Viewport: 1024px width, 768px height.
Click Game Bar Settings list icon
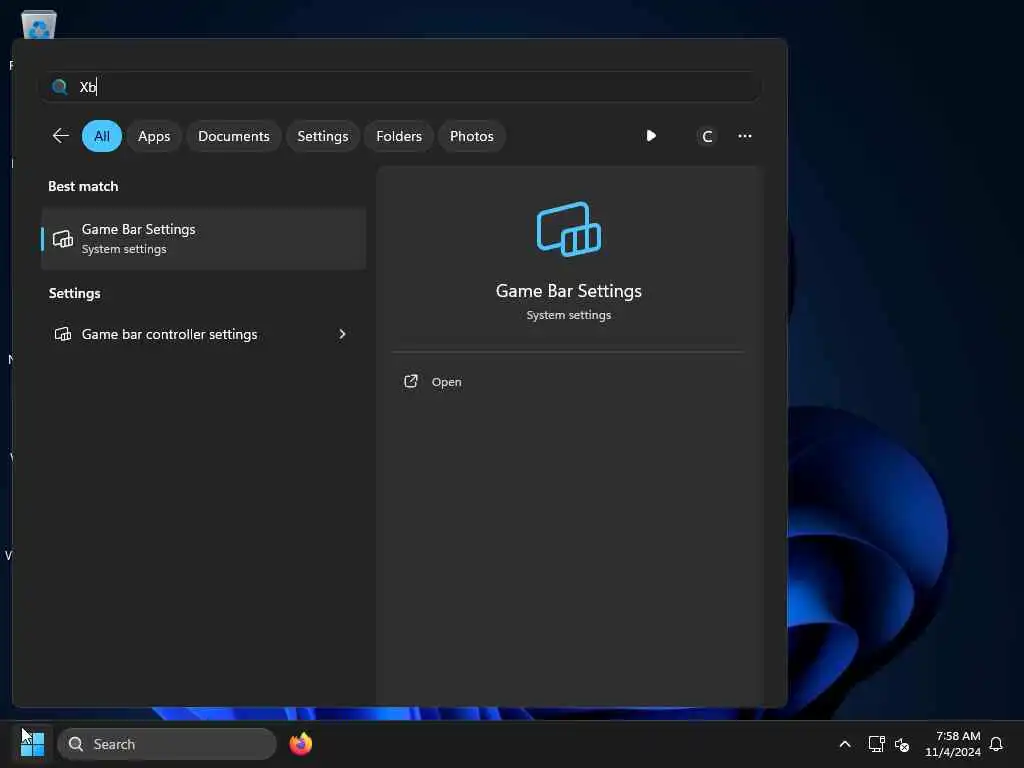(63, 239)
